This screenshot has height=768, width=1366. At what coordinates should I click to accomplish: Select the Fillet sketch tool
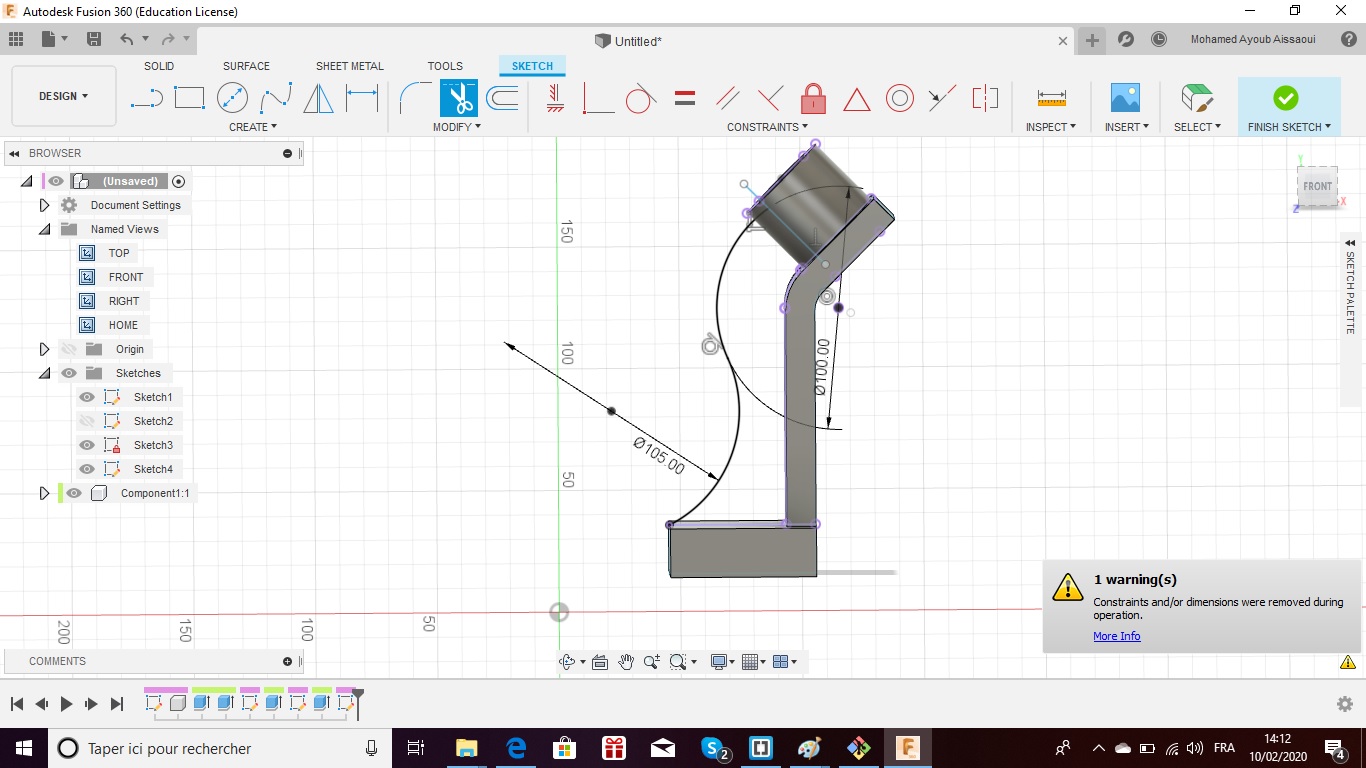coord(415,98)
